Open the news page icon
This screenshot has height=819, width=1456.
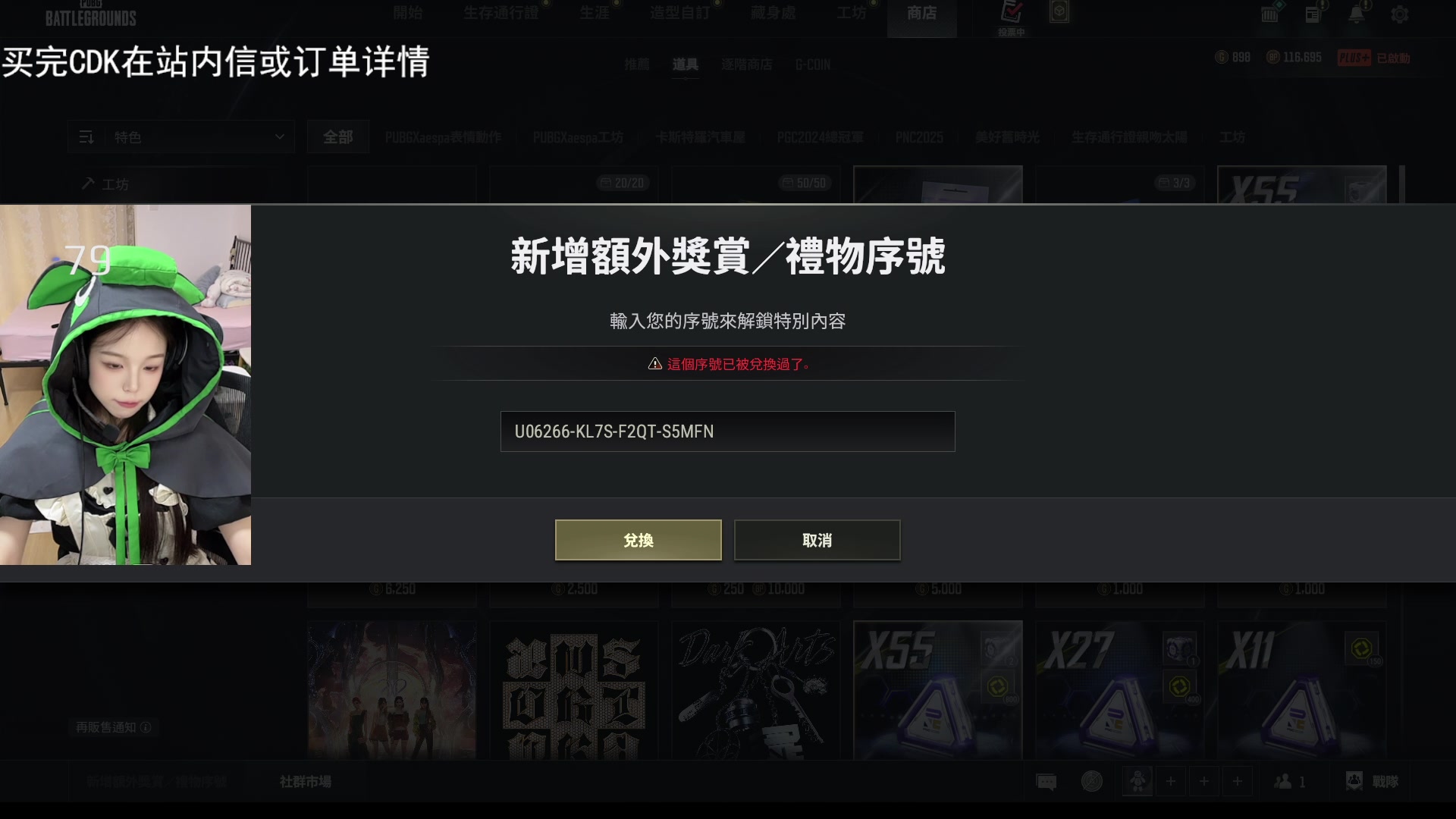(x=1313, y=14)
